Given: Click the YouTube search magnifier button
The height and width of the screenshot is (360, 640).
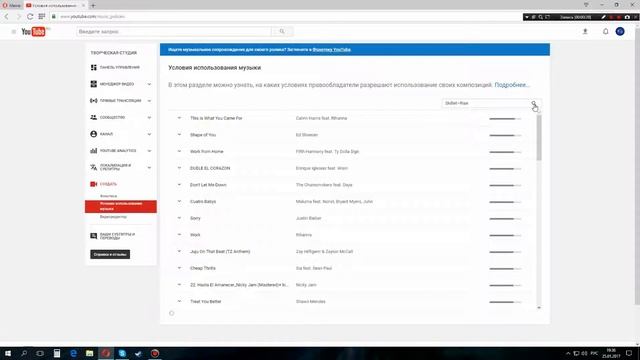Looking at the screenshot, I should tap(282, 31).
